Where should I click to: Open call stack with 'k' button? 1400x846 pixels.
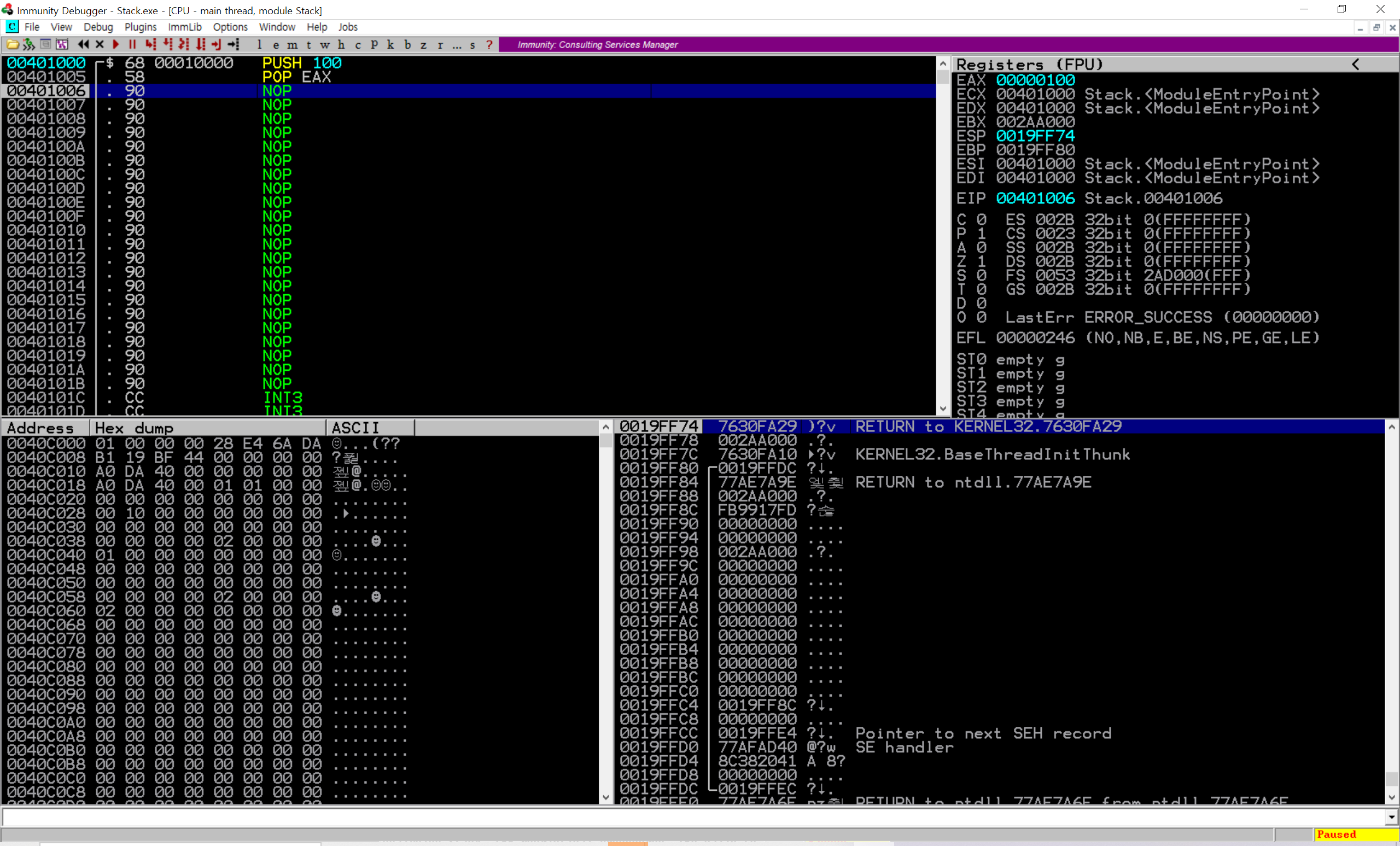pos(390,44)
